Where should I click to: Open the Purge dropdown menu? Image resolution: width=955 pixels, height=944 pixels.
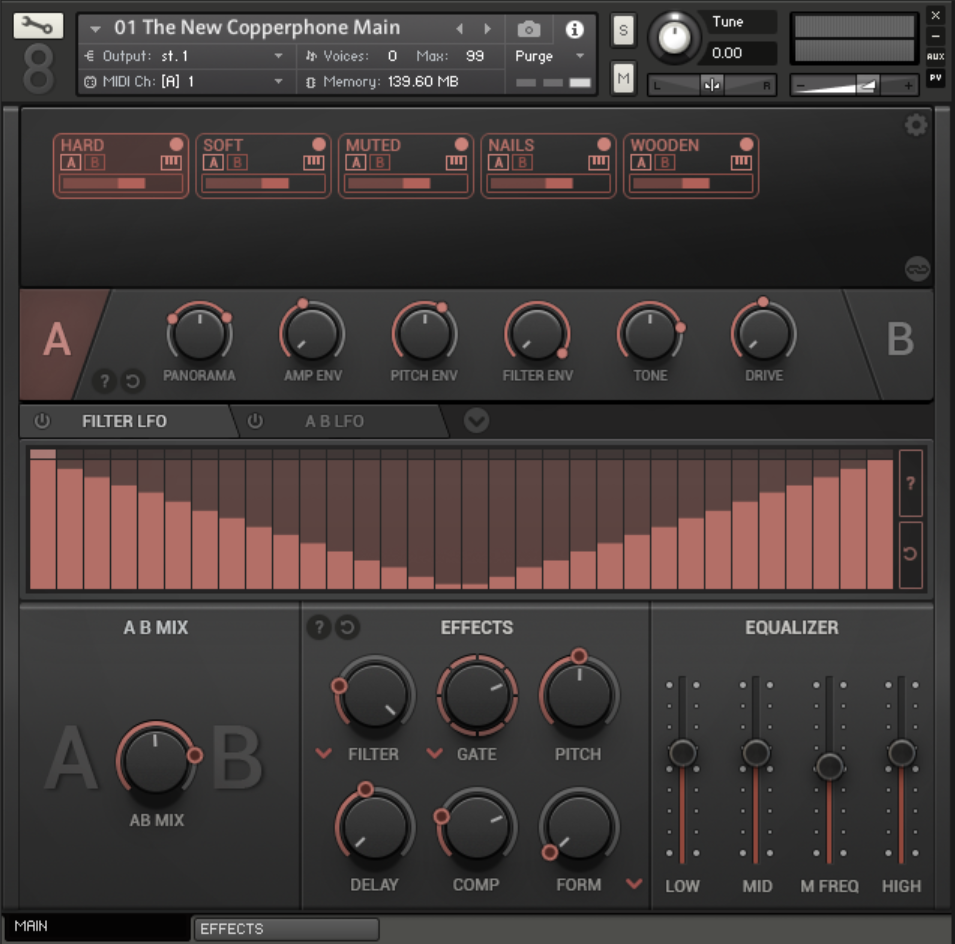coord(580,56)
